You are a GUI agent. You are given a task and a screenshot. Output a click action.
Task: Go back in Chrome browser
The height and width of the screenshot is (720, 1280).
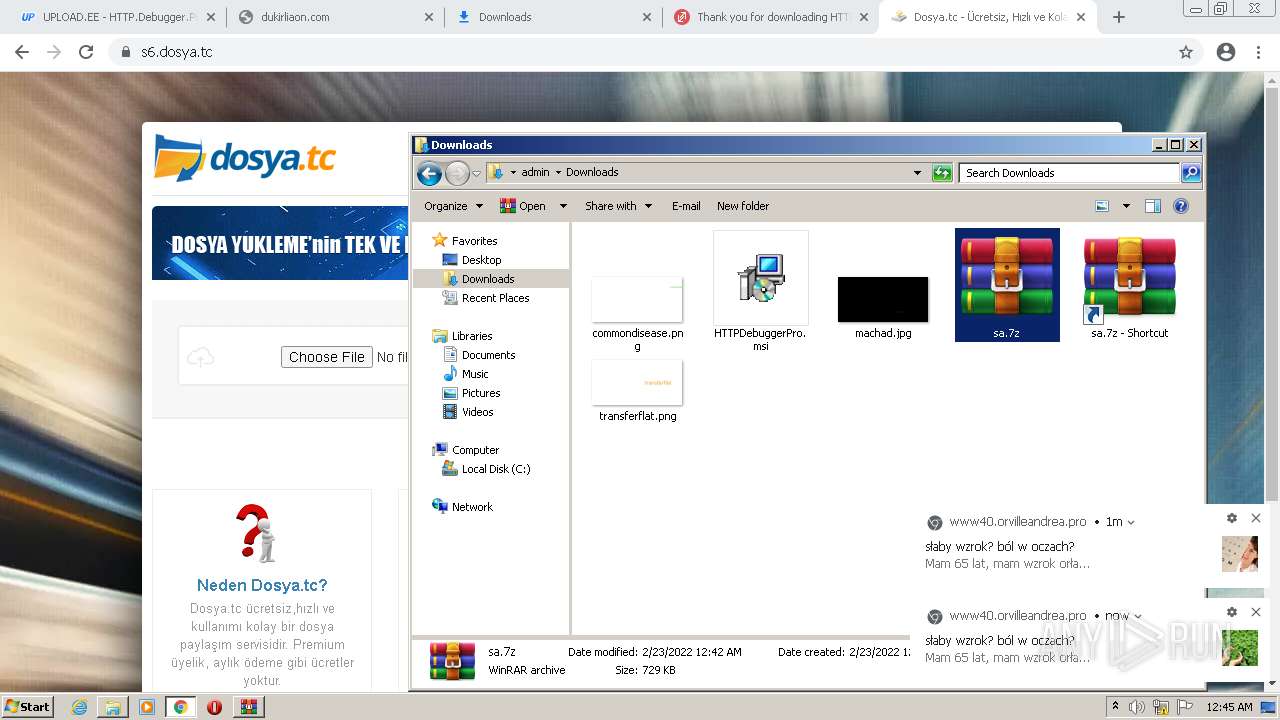(x=22, y=52)
